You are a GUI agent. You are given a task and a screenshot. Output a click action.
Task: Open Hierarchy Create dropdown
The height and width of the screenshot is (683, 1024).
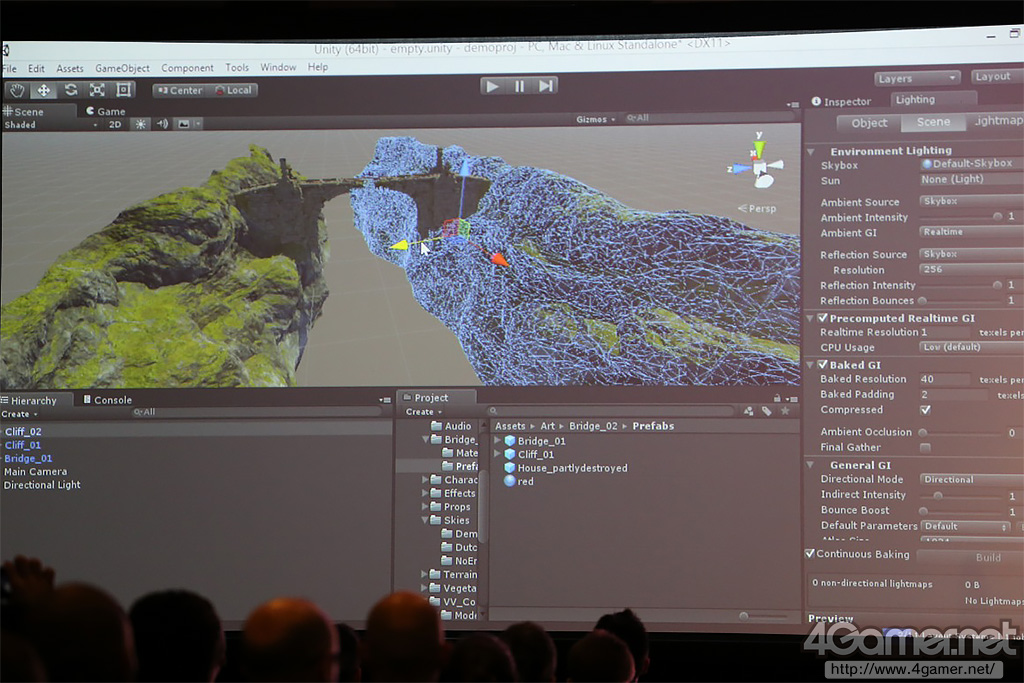point(20,414)
